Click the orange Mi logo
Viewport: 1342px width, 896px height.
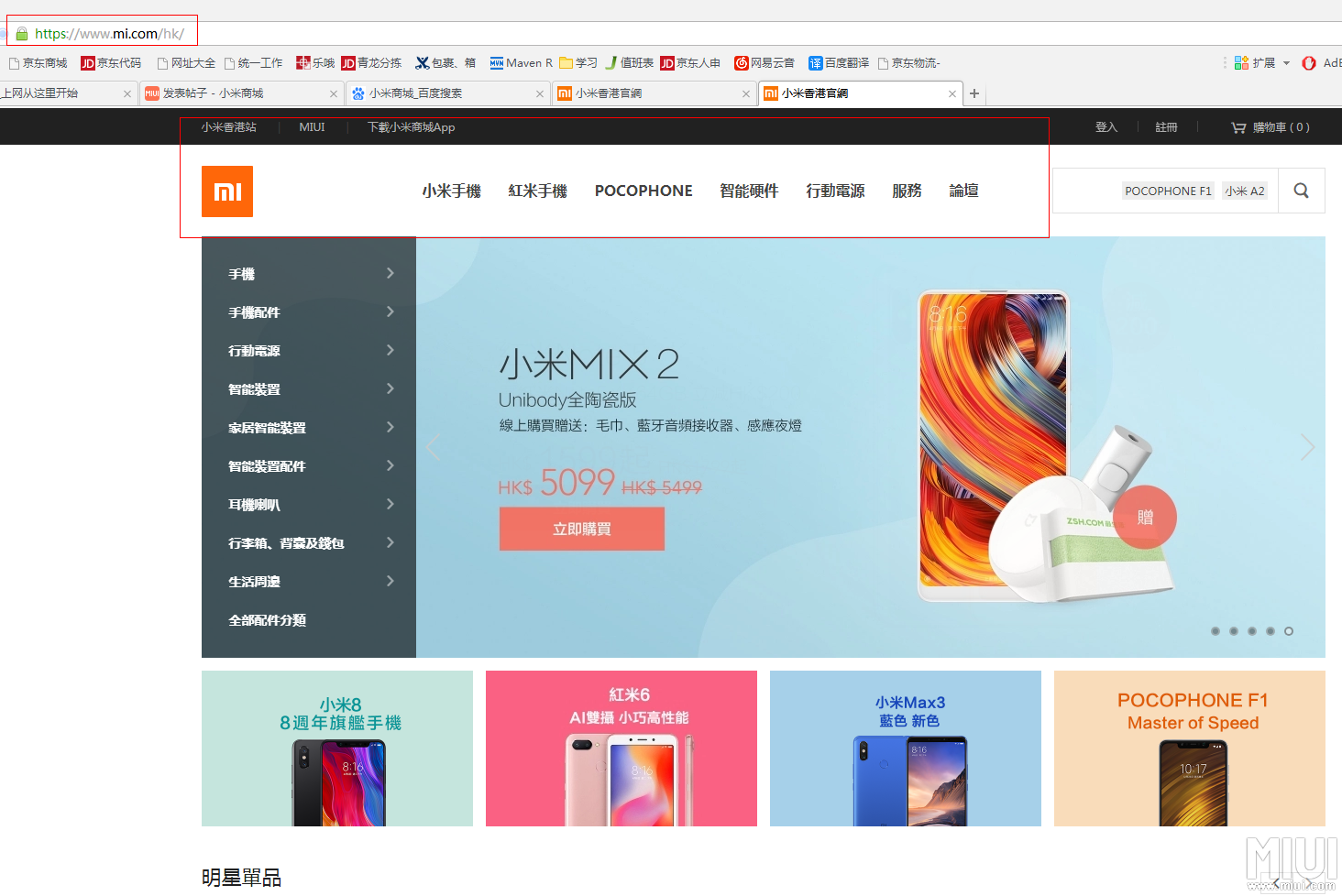point(227,191)
